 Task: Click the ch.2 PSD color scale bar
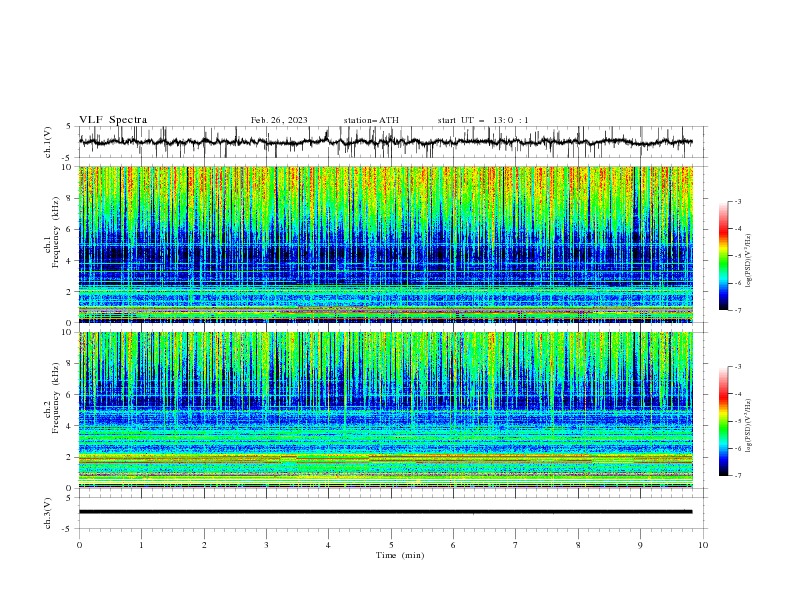pyautogui.click(x=724, y=421)
